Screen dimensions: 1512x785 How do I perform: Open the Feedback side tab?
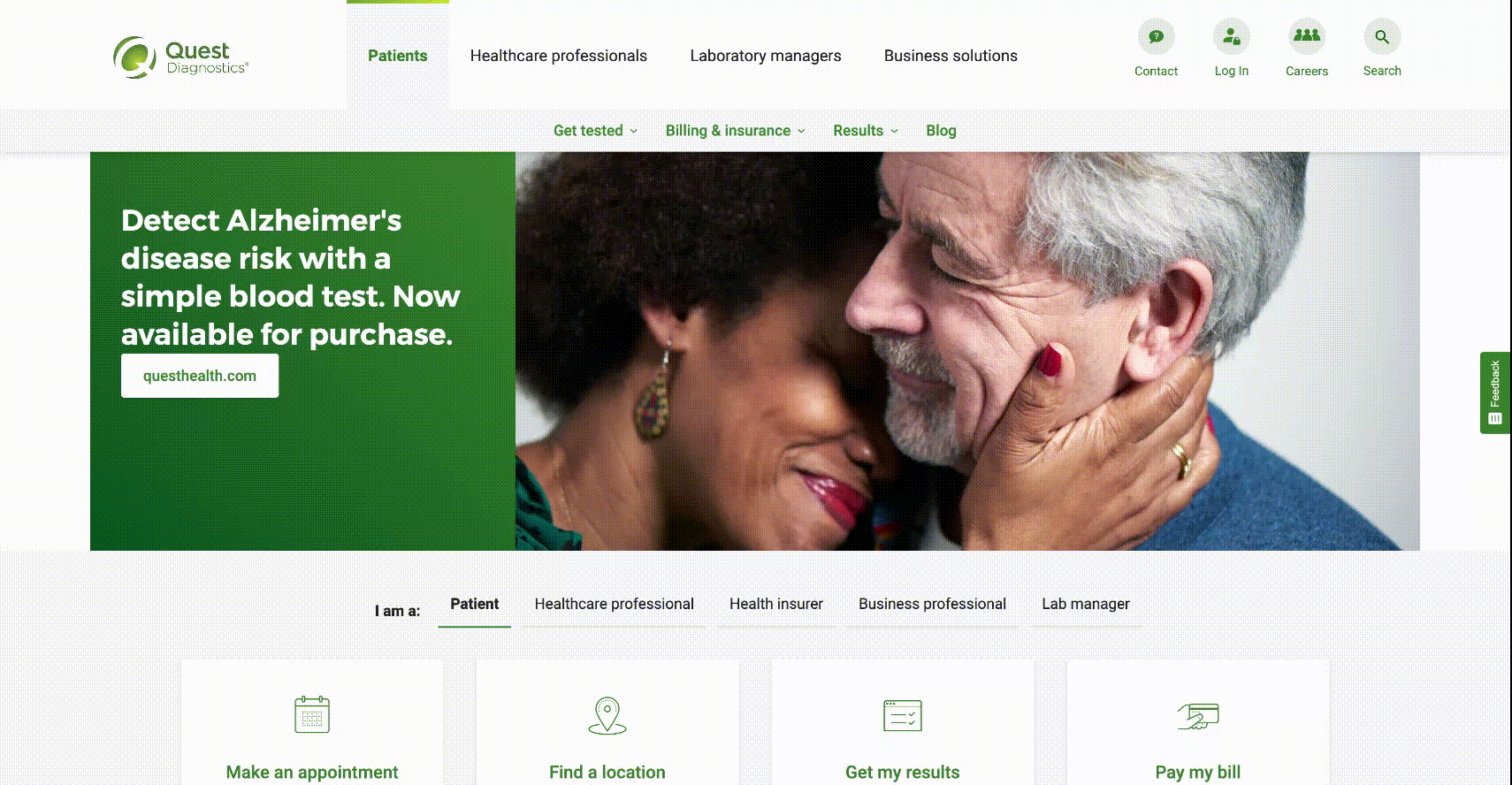[x=1494, y=392]
